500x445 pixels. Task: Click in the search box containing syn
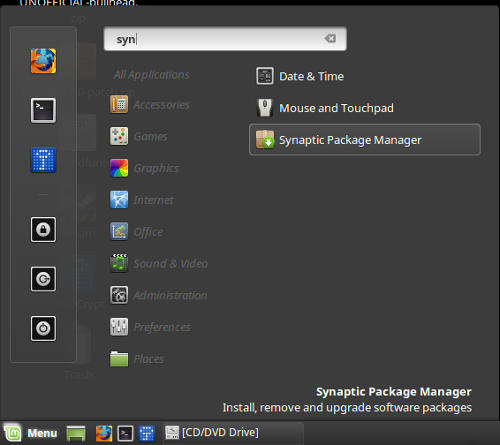click(x=225, y=39)
